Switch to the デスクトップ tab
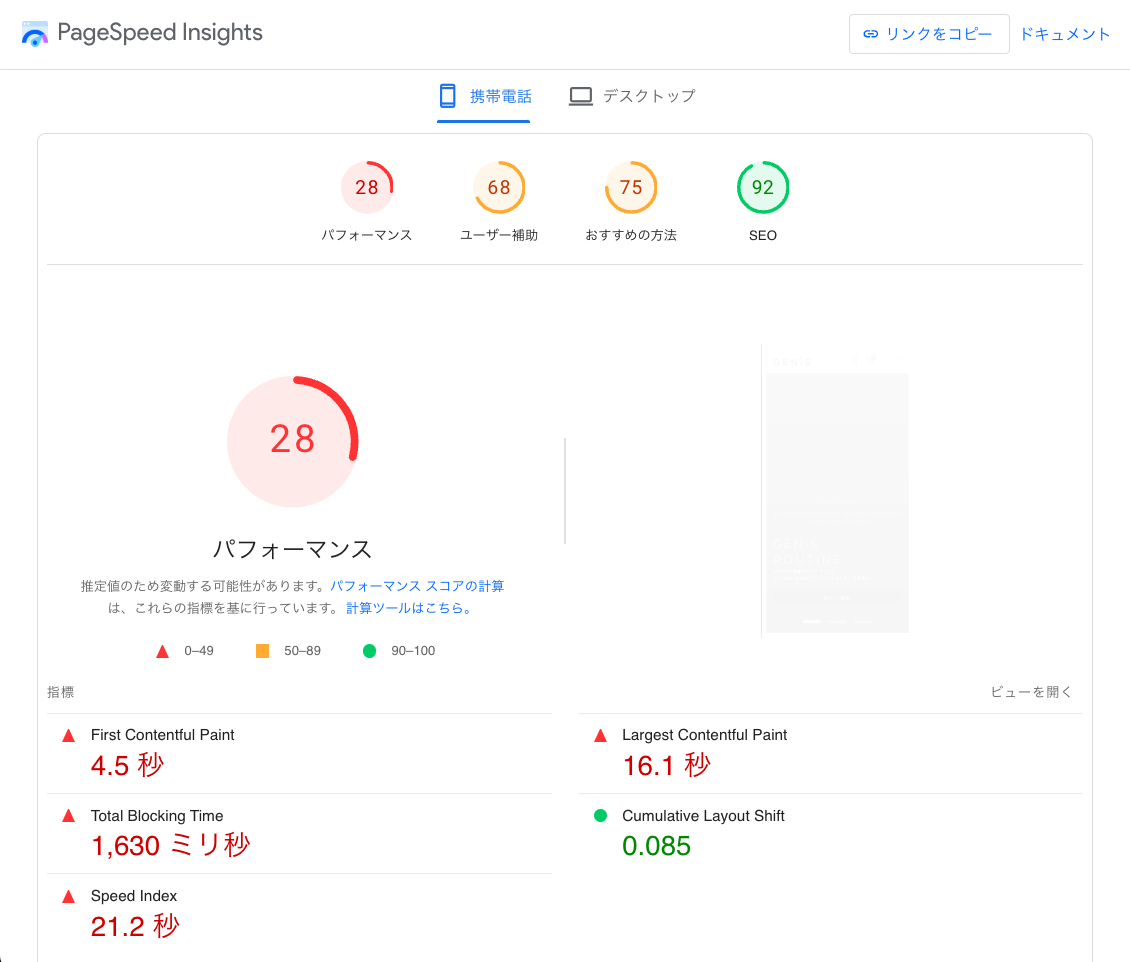Image resolution: width=1130 pixels, height=962 pixels. tap(632, 97)
